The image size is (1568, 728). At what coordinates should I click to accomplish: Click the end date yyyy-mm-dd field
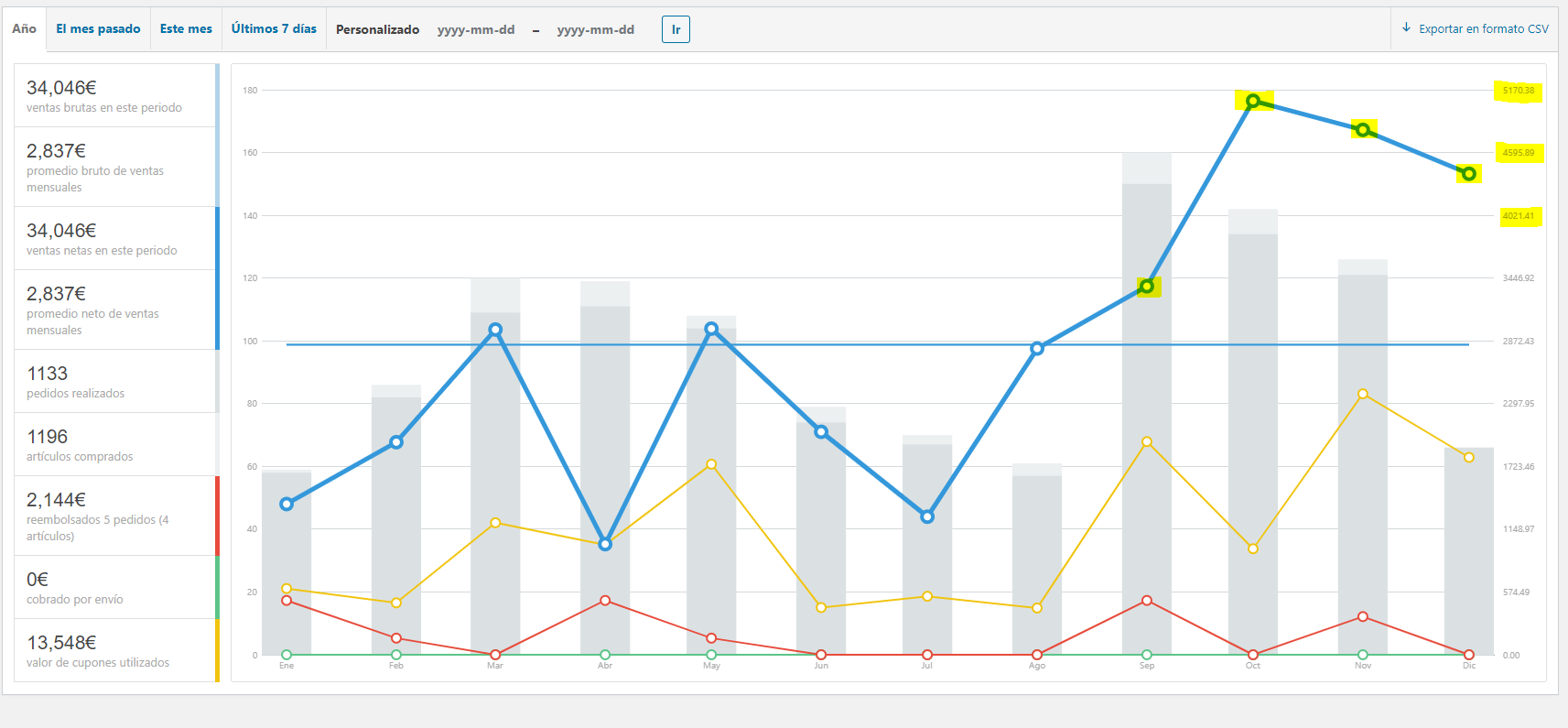(x=596, y=30)
